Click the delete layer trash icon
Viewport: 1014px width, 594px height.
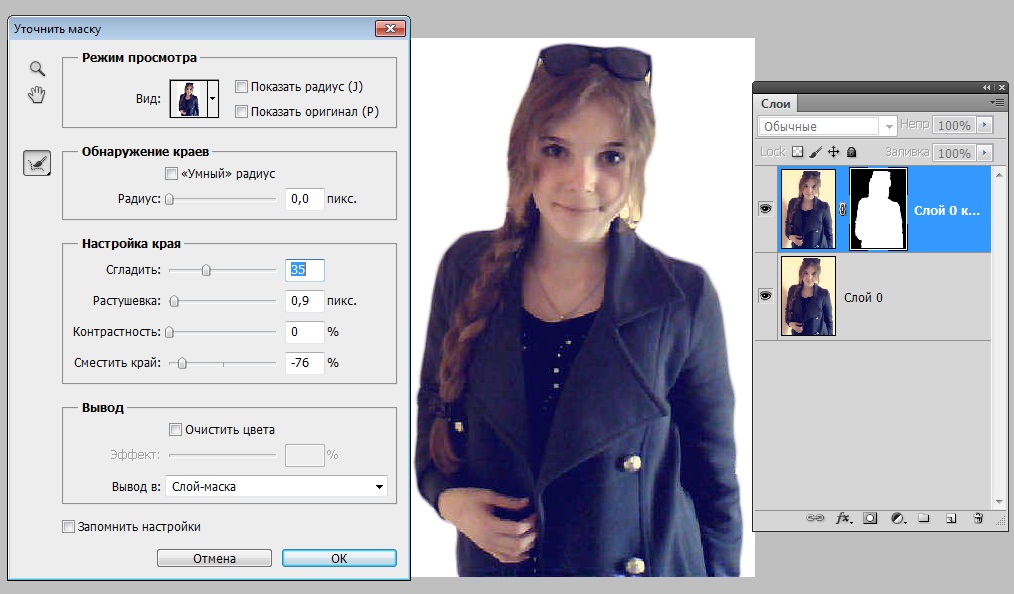[x=978, y=518]
